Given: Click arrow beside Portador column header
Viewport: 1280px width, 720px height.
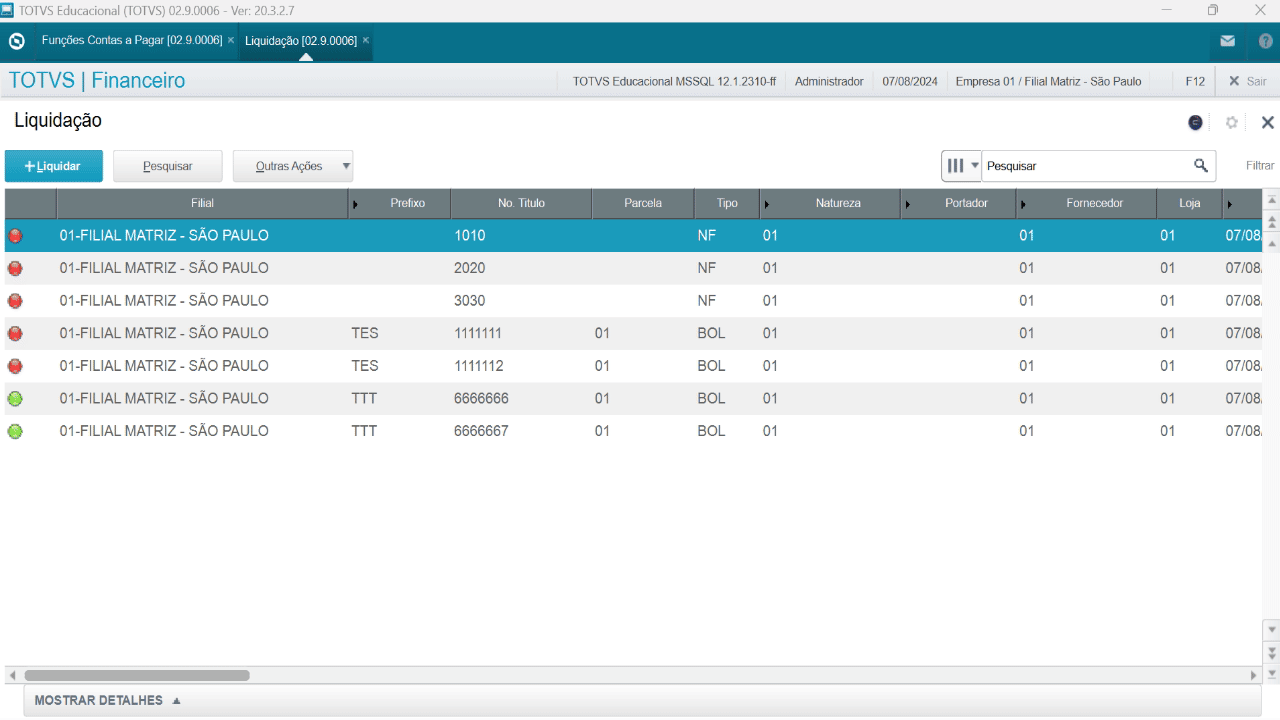Looking at the screenshot, I should [908, 204].
